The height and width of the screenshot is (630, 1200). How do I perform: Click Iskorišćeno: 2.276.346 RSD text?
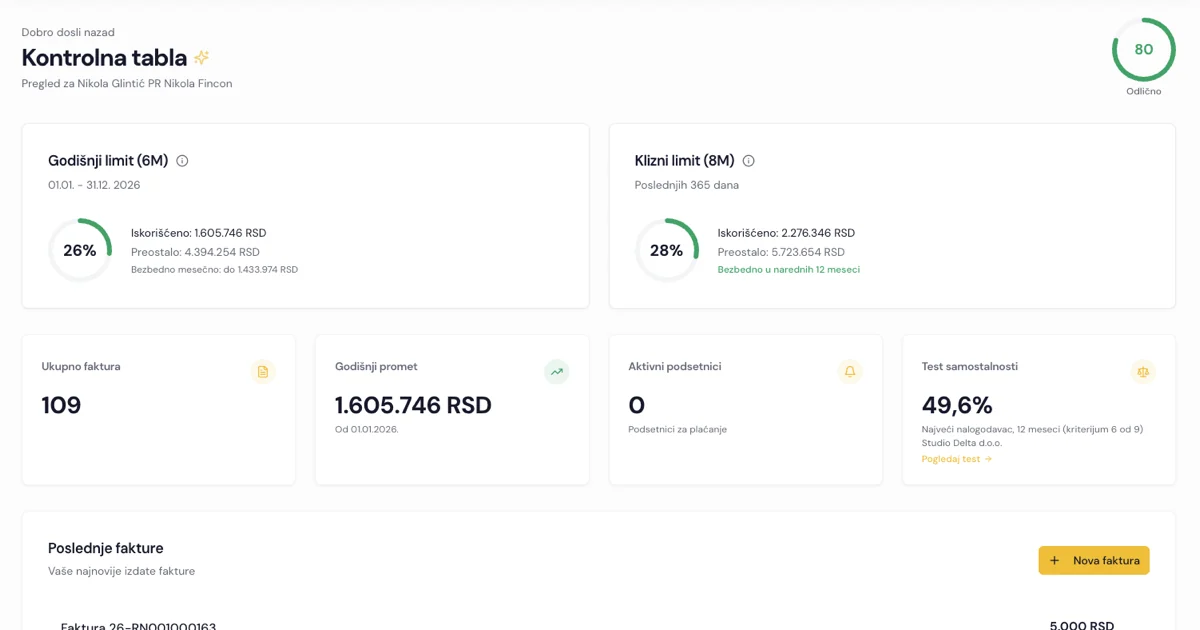click(x=786, y=233)
